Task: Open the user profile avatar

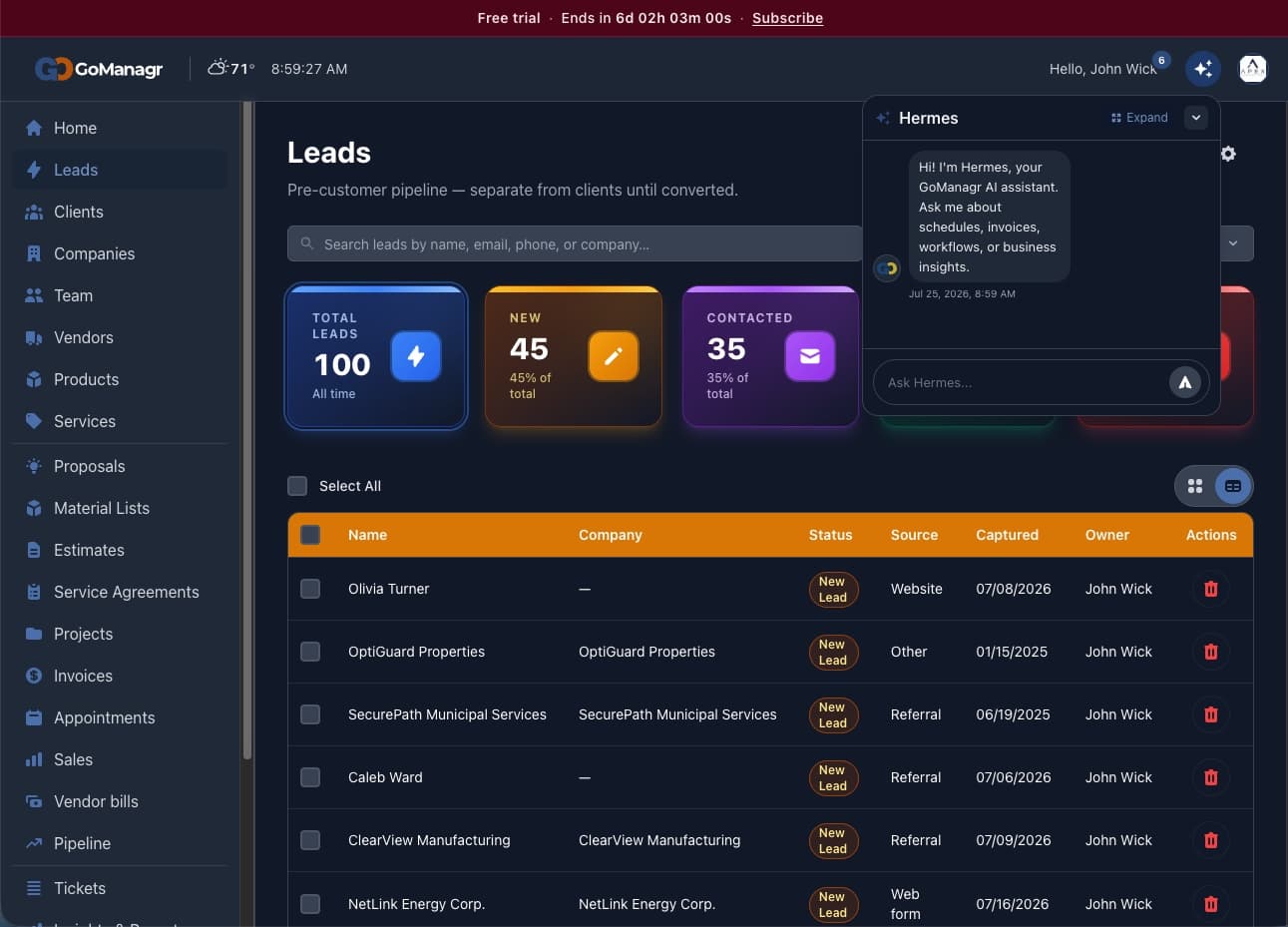Action: point(1252,68)
